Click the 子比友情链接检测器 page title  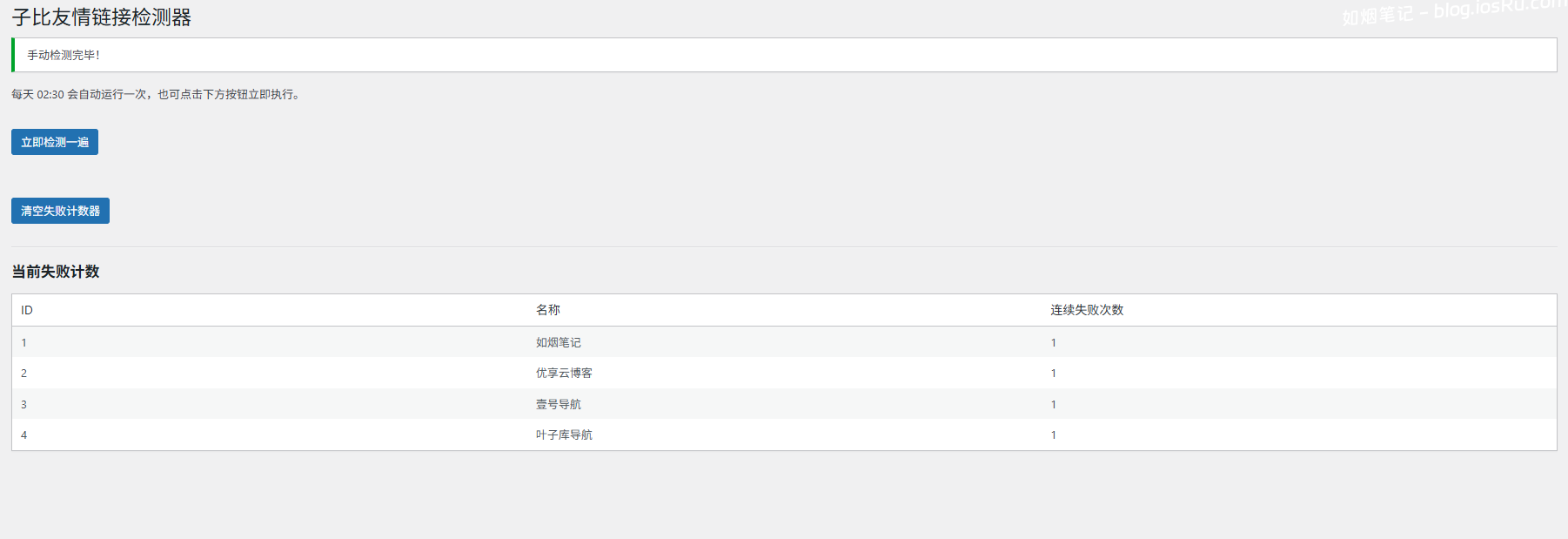coord(102,17)
